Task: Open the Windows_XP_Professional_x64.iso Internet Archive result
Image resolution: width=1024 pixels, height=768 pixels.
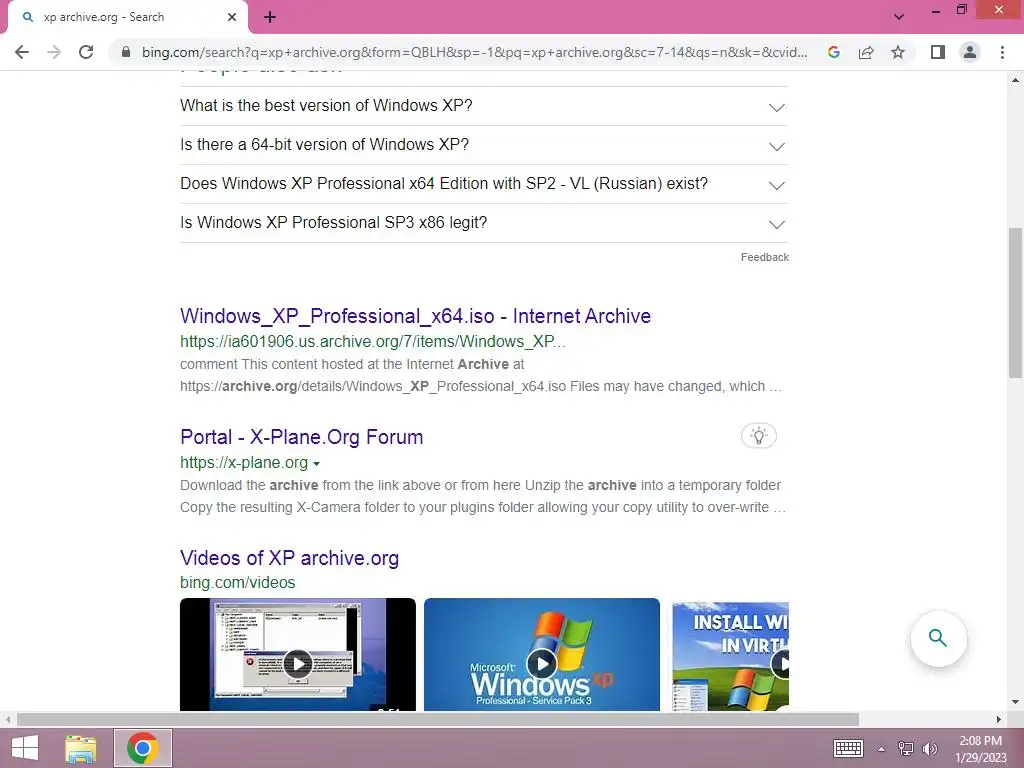Action: (415, 316)
